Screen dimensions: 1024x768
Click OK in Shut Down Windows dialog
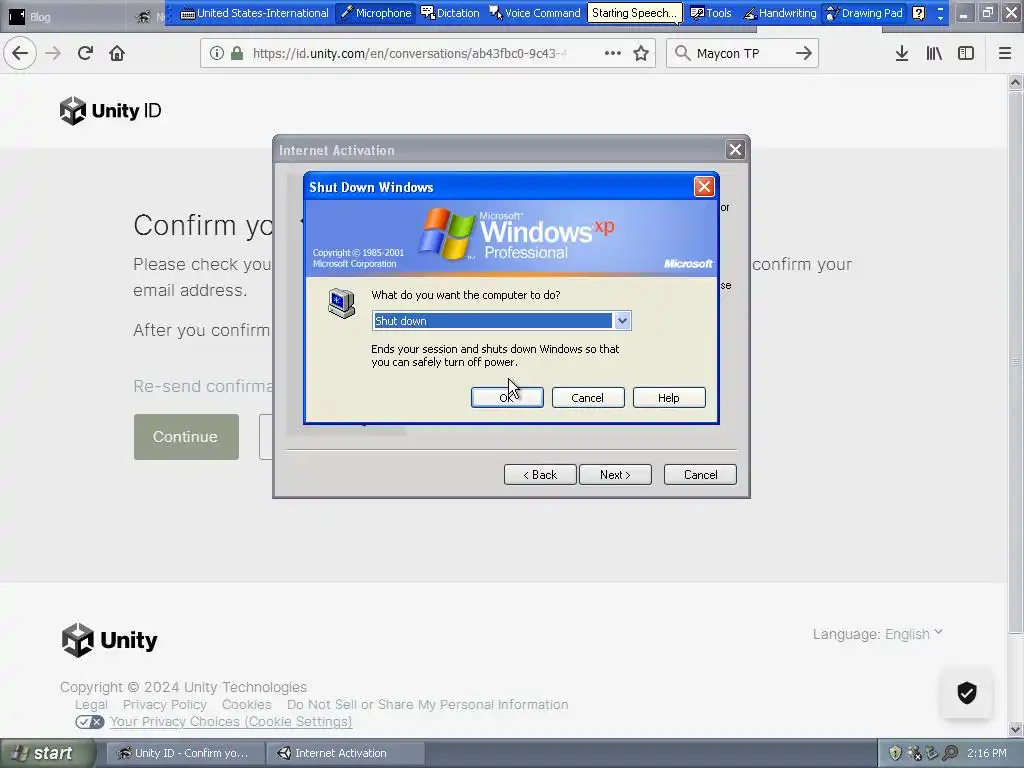tap(507, 397)
